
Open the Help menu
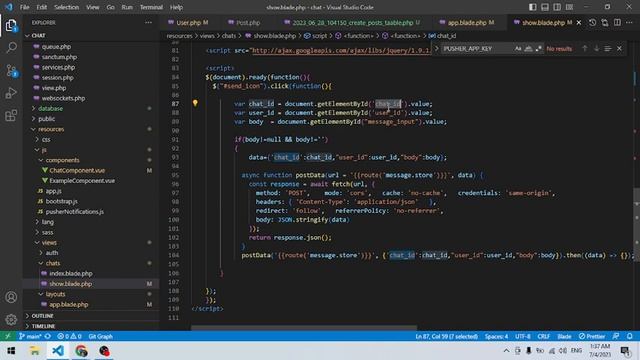pos(176,7)
